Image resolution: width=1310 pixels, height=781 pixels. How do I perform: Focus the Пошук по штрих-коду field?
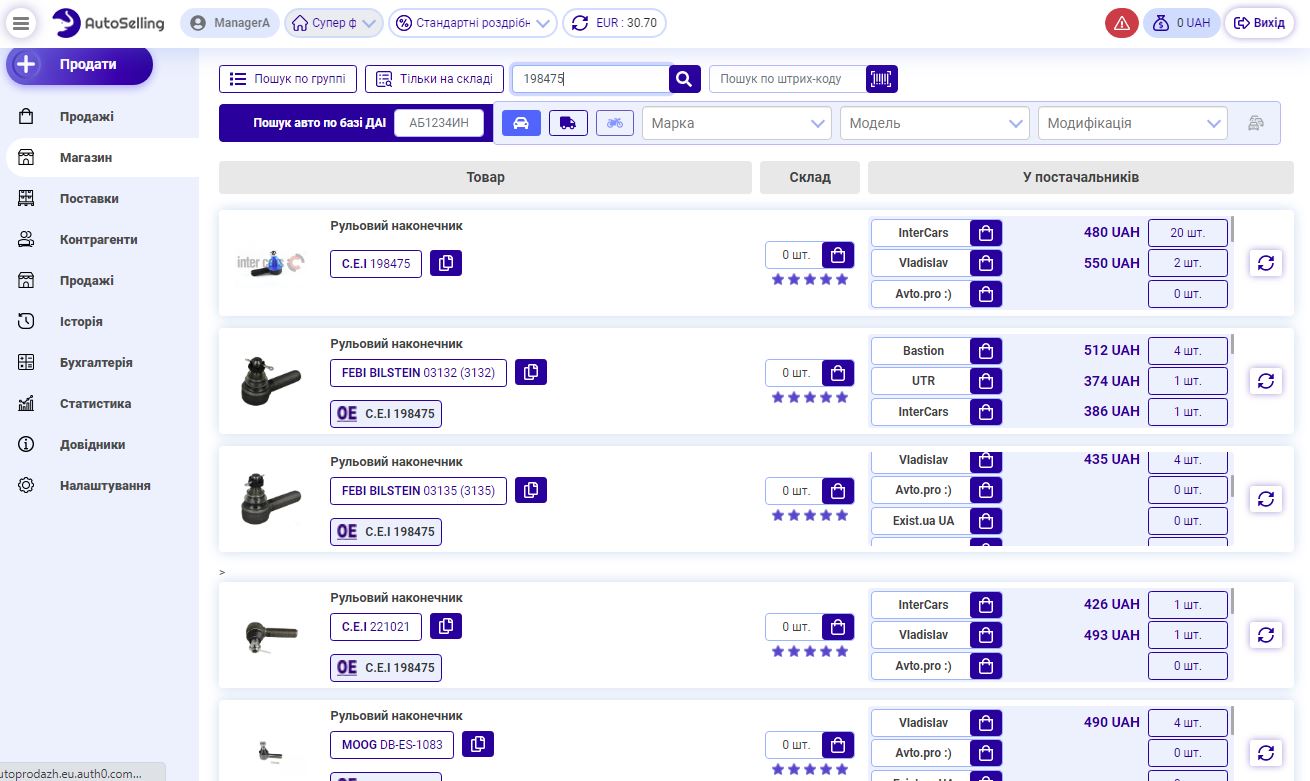coord(788,79)
